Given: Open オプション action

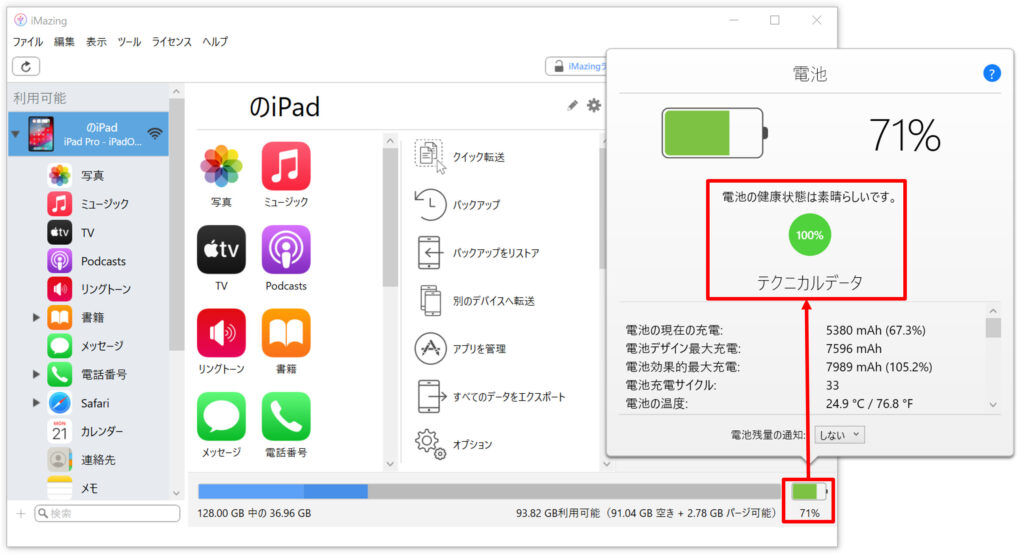Looking at the screenshot, I should tap(455, 445).
